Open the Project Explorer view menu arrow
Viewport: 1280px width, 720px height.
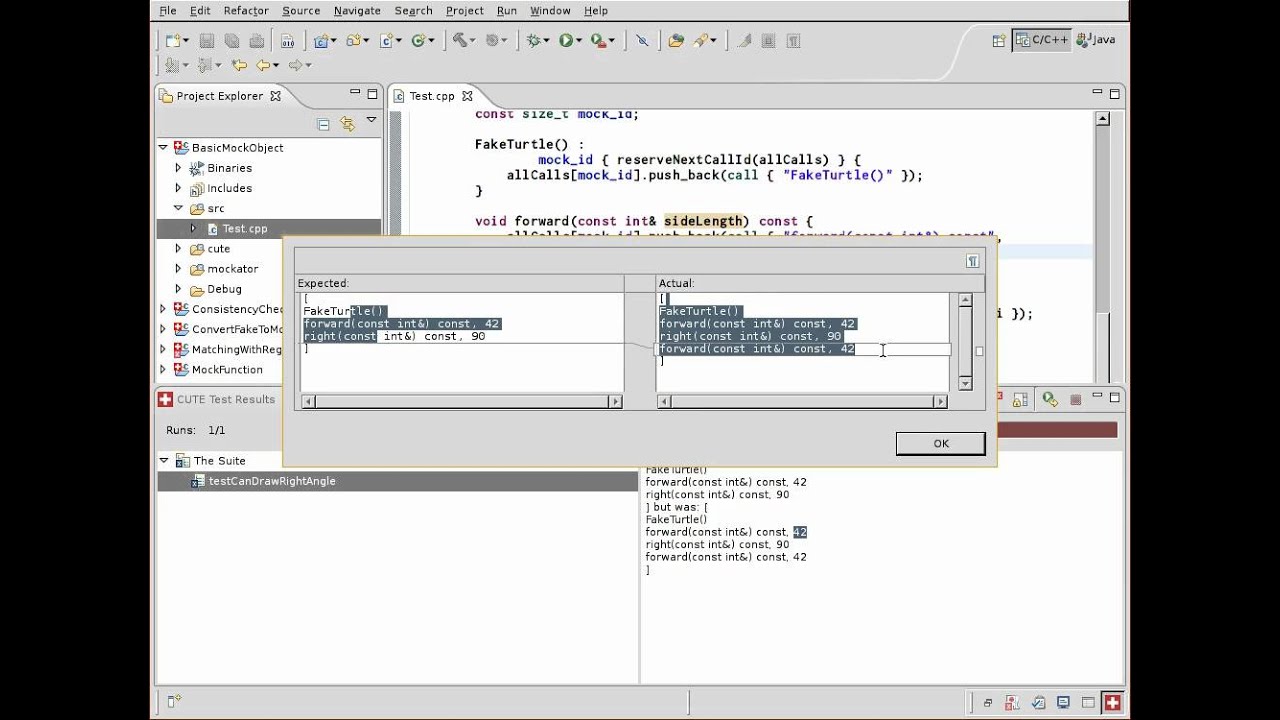[371, 121]
